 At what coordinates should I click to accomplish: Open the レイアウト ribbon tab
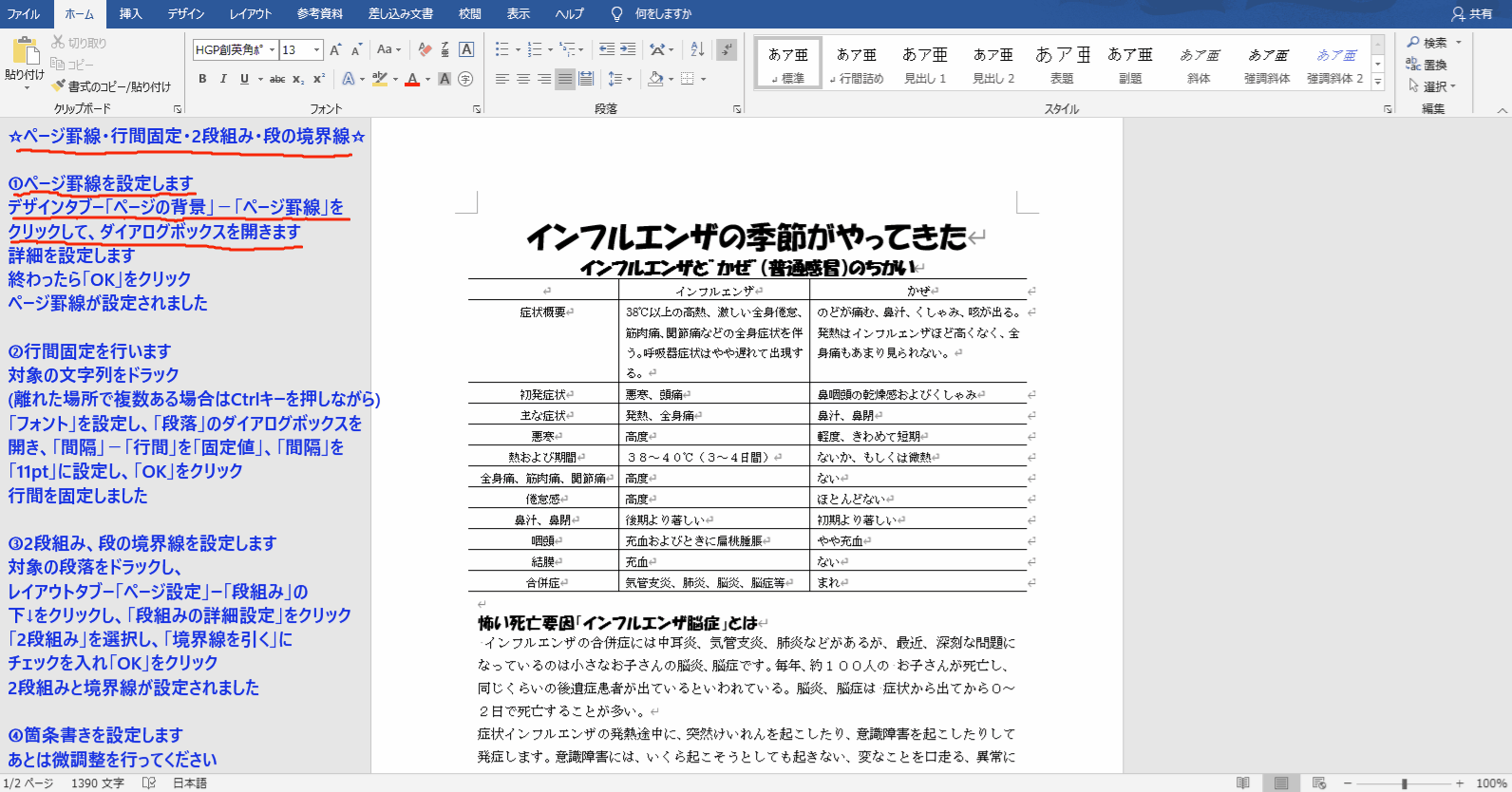(x=251, y=13)
